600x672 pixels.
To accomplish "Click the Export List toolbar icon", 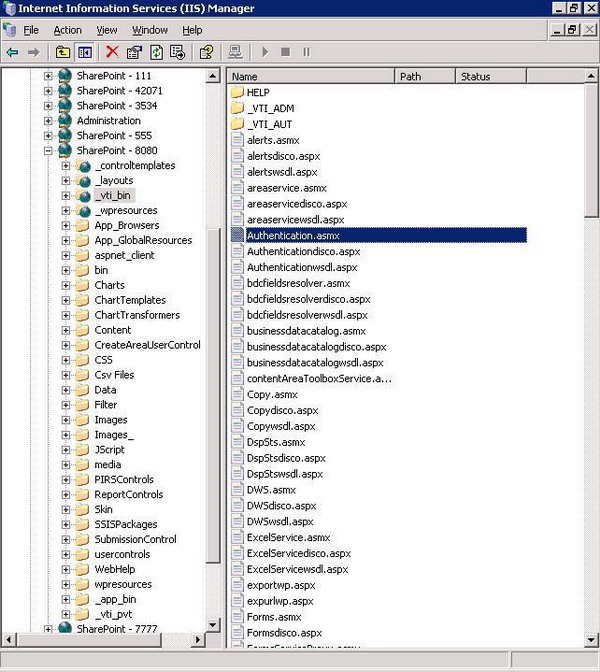I will (x=177, y=52).
